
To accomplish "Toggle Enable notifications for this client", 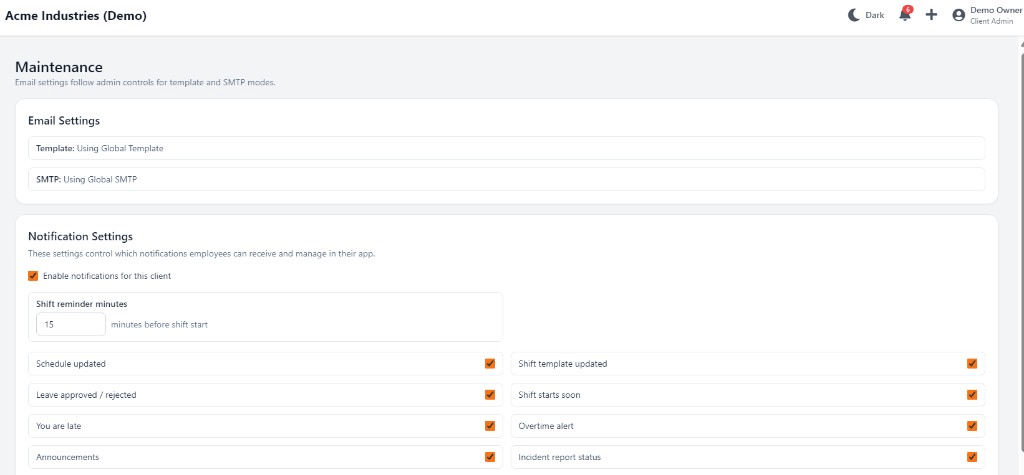I will pyautogui.click(x=33, y=276).
